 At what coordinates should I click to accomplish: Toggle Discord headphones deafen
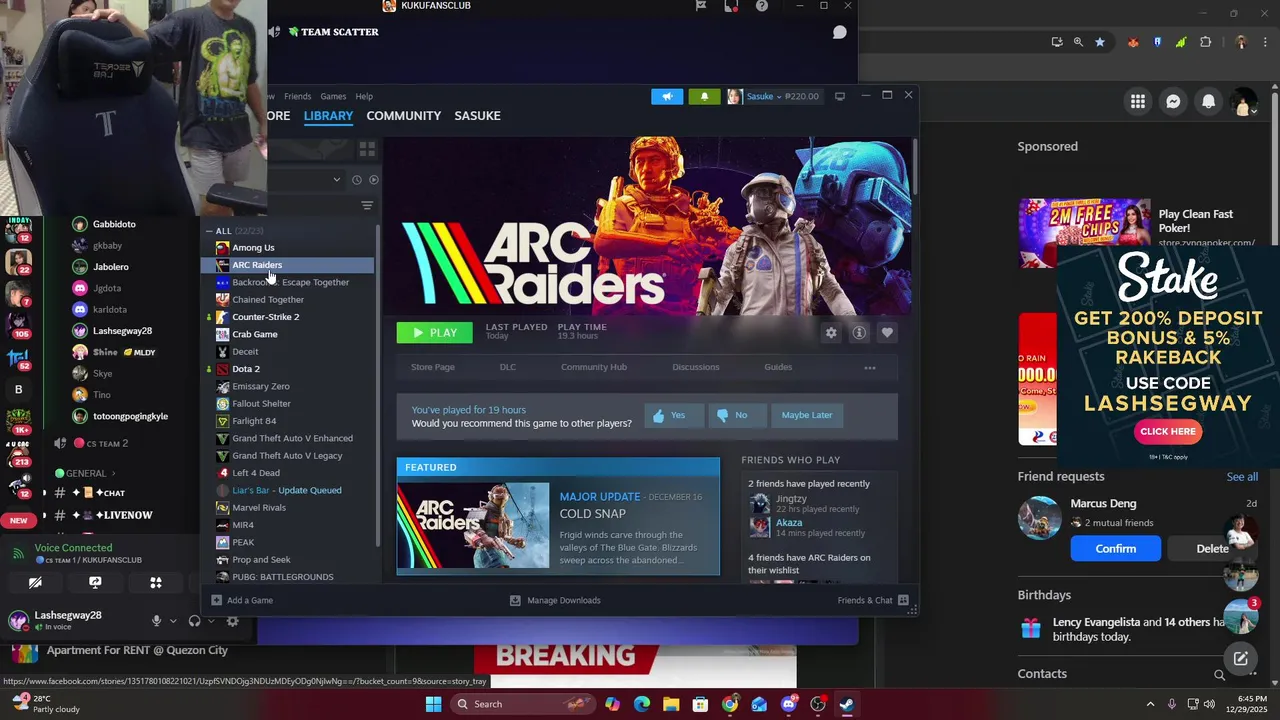click(x=194, y=621)
